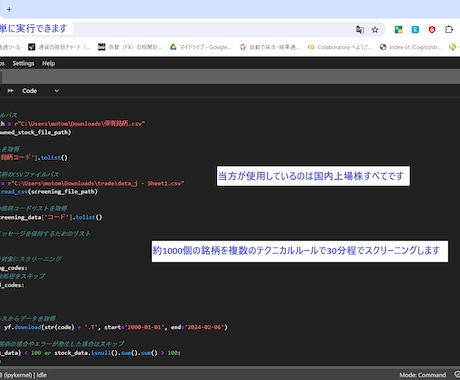The image size is (460, 380).
Task: Click the read_csv(screening_file_path) line
Action: click(x=49, y=192)
